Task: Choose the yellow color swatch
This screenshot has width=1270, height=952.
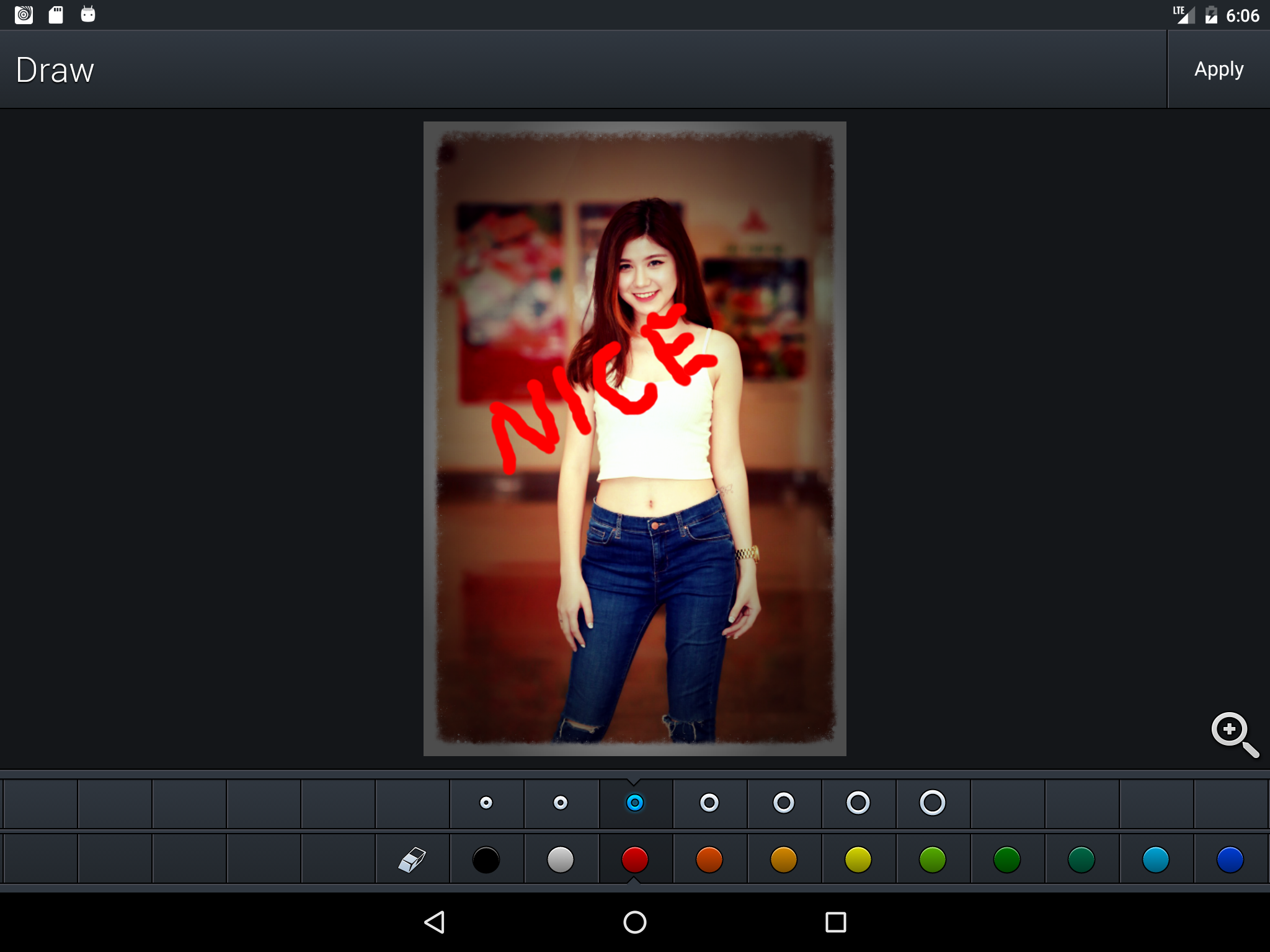Action: point(858,860)
